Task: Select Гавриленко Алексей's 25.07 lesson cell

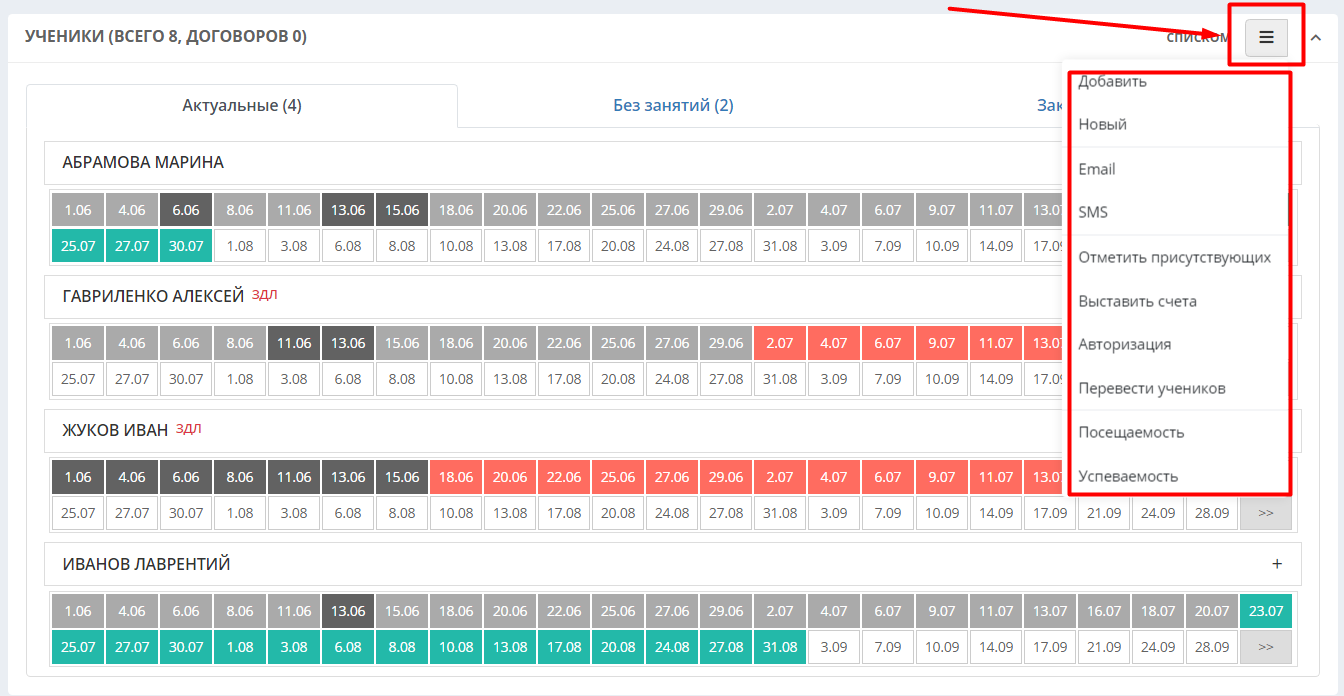Action: (78, 379)
